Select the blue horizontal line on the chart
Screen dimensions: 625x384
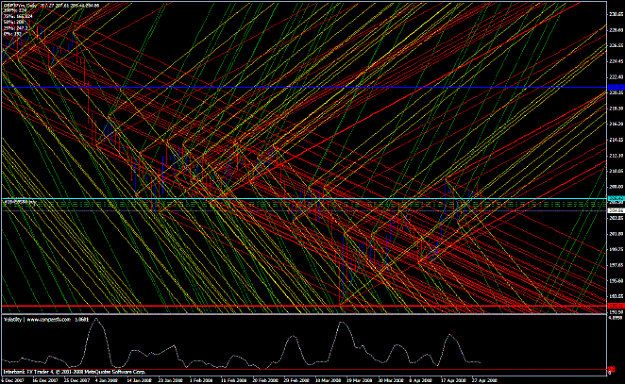pos(303,87)
